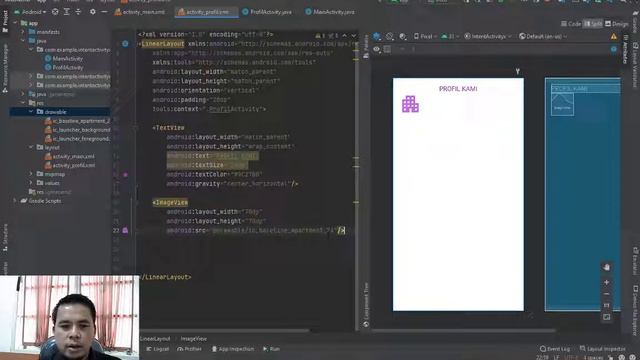This screenshot has height=360, width=640.
Task: Collapse the app module tree node
Action: (x=15, y=23)
